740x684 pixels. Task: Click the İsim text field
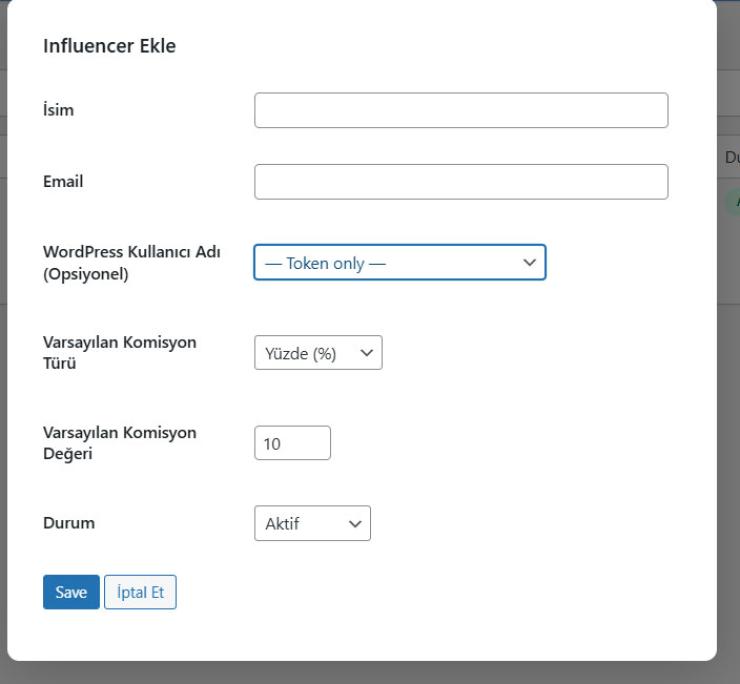click(461, 111)
